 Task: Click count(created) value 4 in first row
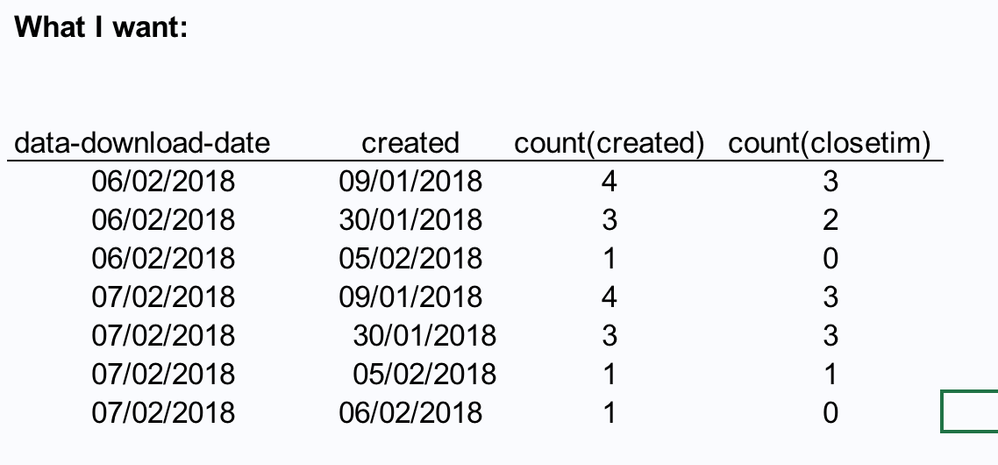[x=610, y=181]
